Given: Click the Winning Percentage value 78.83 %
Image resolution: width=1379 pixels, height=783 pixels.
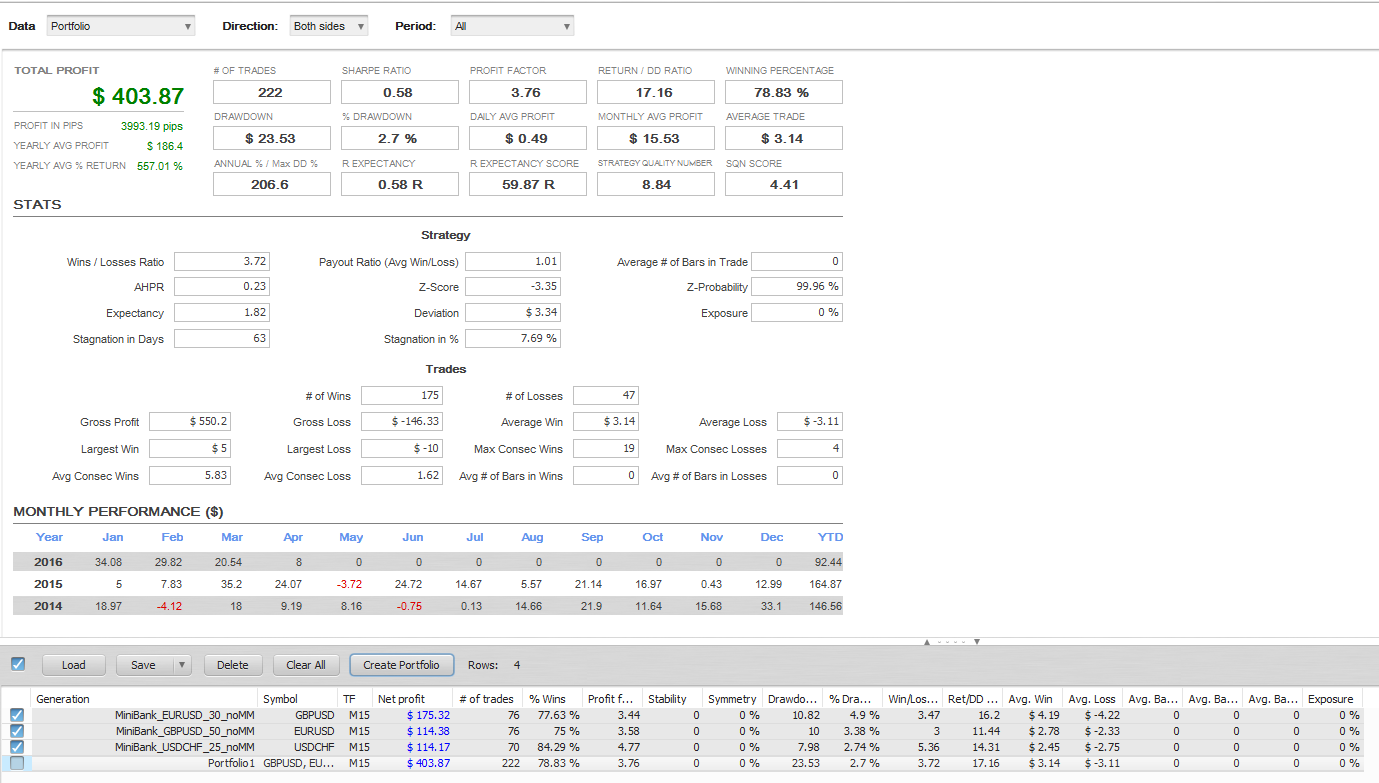Looking at the screenshot, I should 783,92.
